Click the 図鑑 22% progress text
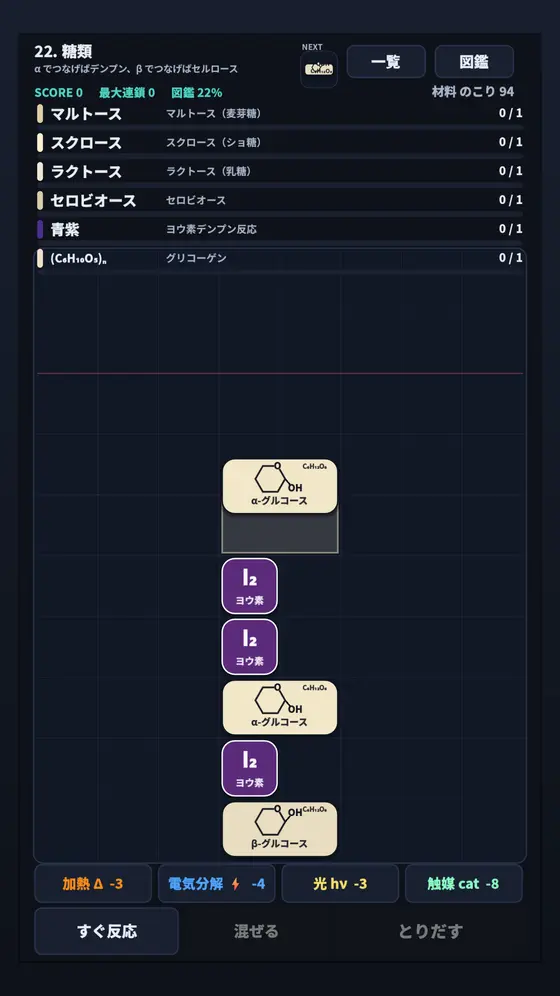Image resolution: width=560 pixels, height=996 pixels. [x=197, y=93]
